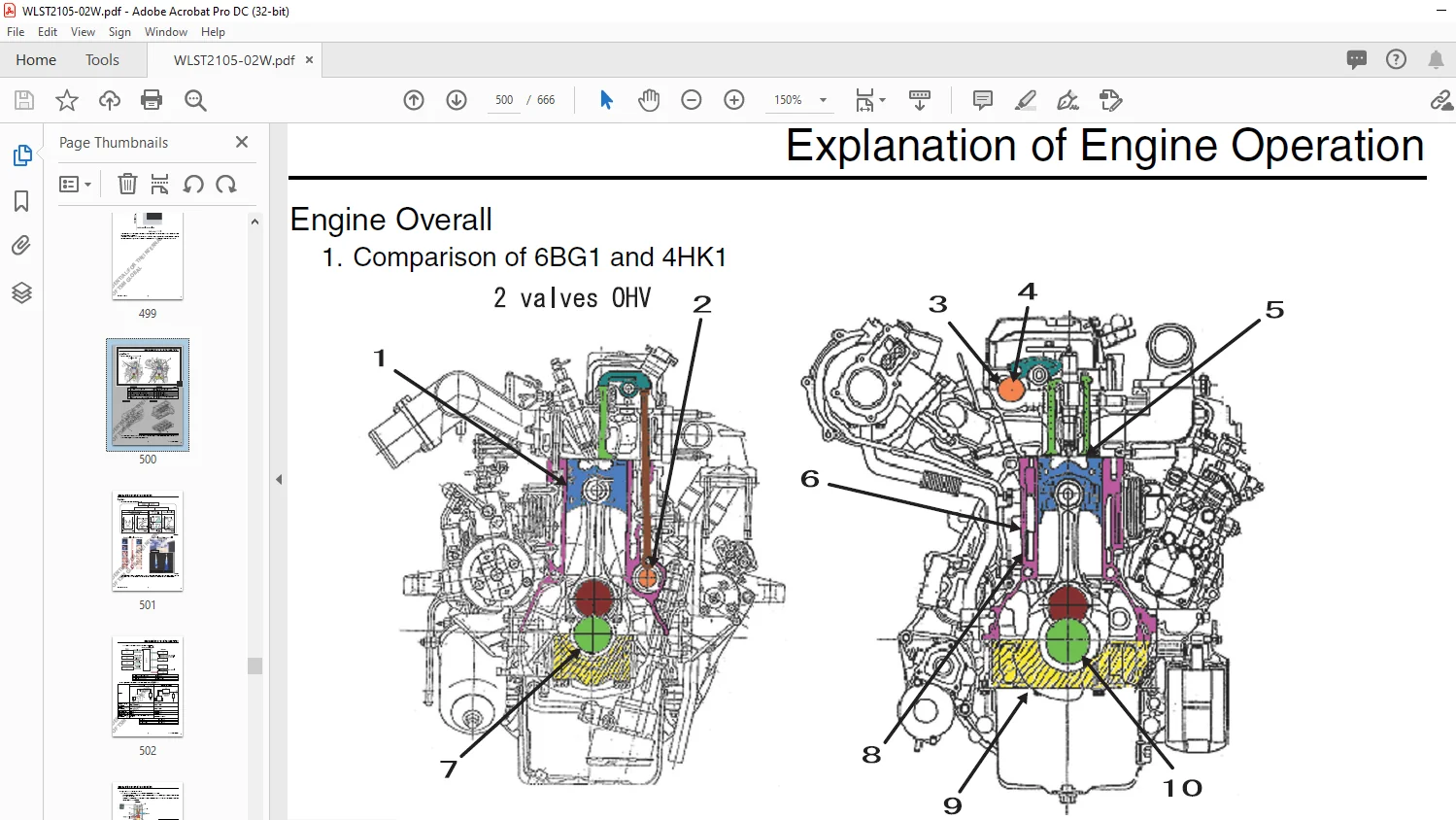This screenshot has width=1456, height=820.
Task: Activate the Hand pan tool
Action: pos(649,100)
